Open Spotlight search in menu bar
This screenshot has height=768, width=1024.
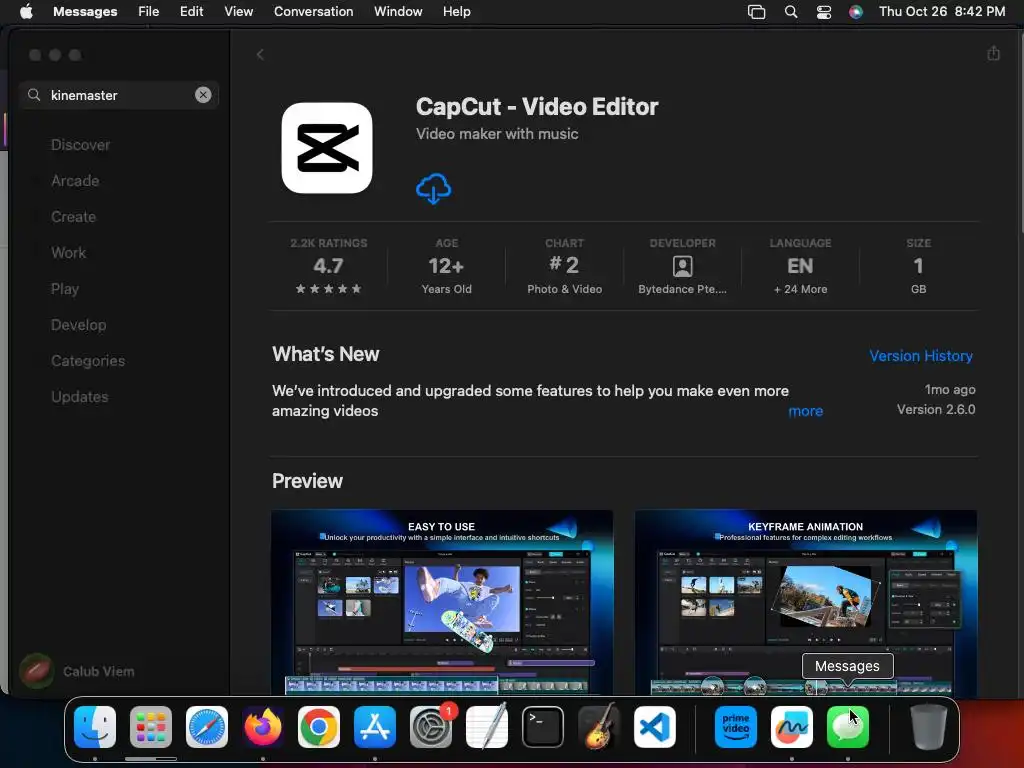[790, 12]
